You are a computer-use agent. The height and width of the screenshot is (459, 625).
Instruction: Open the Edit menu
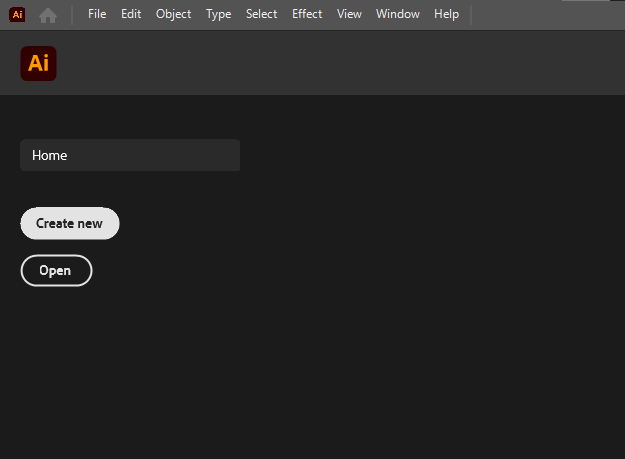(x=131, y=14)
